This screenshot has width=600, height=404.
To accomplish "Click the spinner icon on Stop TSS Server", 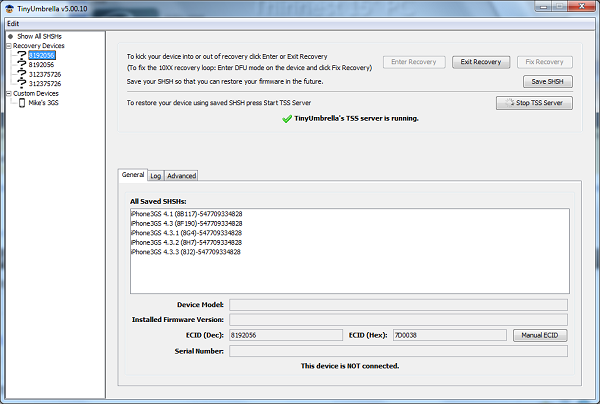I will tap(509, 103).
